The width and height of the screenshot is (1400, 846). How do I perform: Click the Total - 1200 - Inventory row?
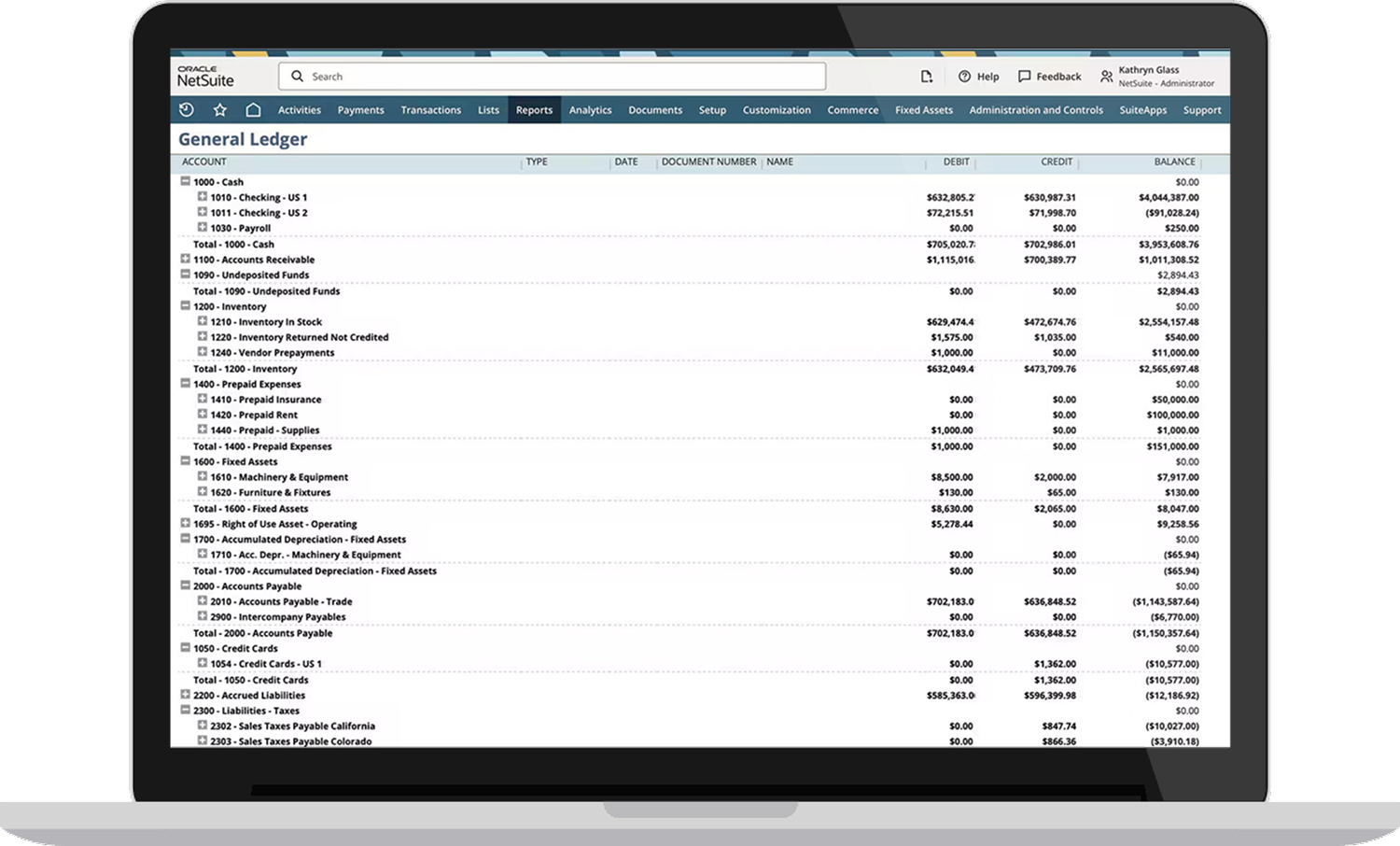(245, 368)
